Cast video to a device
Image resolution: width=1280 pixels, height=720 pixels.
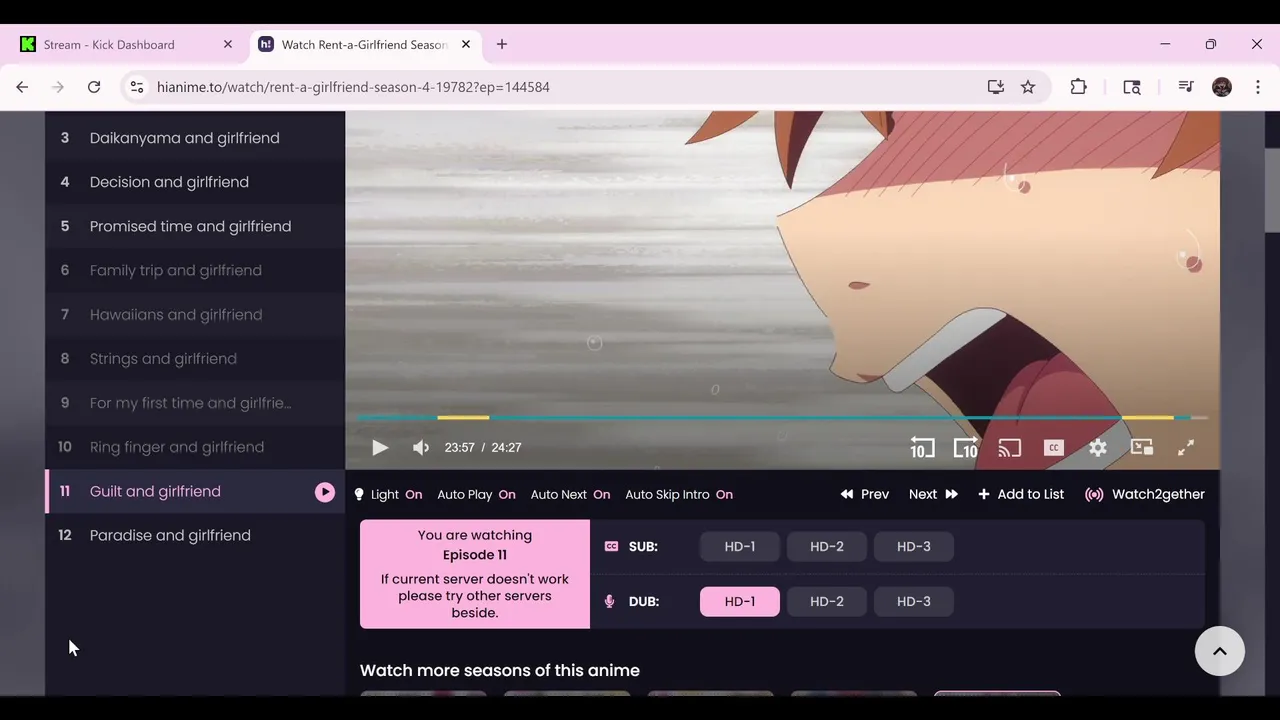(x=1010, y=448)
